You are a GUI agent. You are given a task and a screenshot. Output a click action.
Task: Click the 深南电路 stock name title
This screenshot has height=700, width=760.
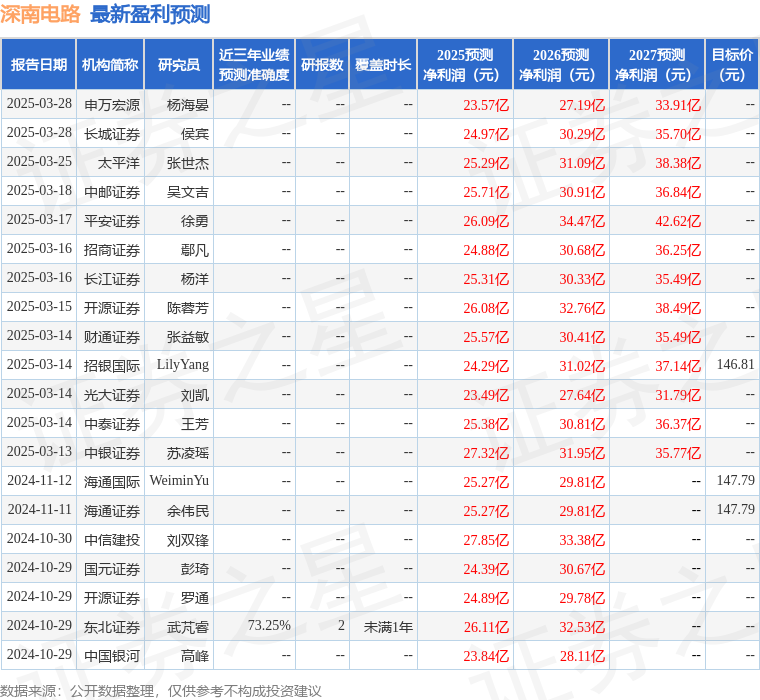coord(42,14)
